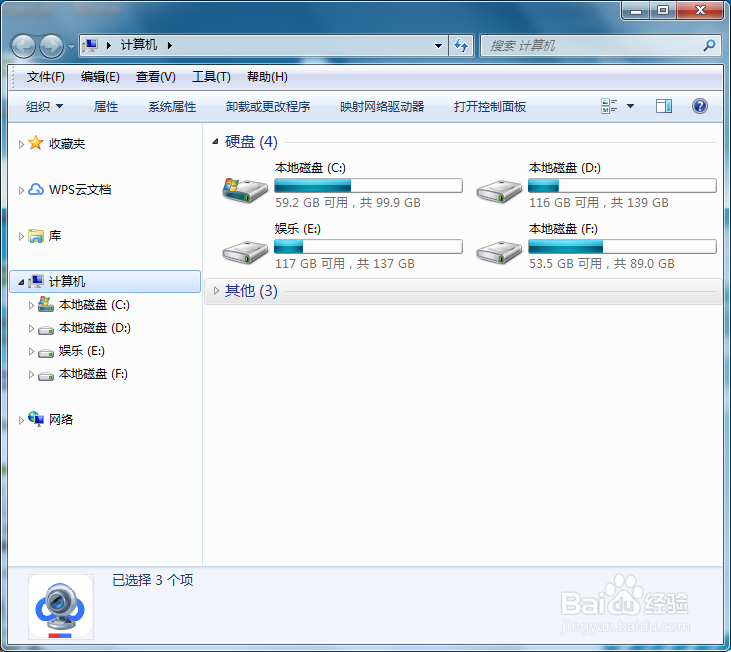Click 117 GB 可用 text
The width and height of the screenshot is (731, 652).
(x=310, y=264)
